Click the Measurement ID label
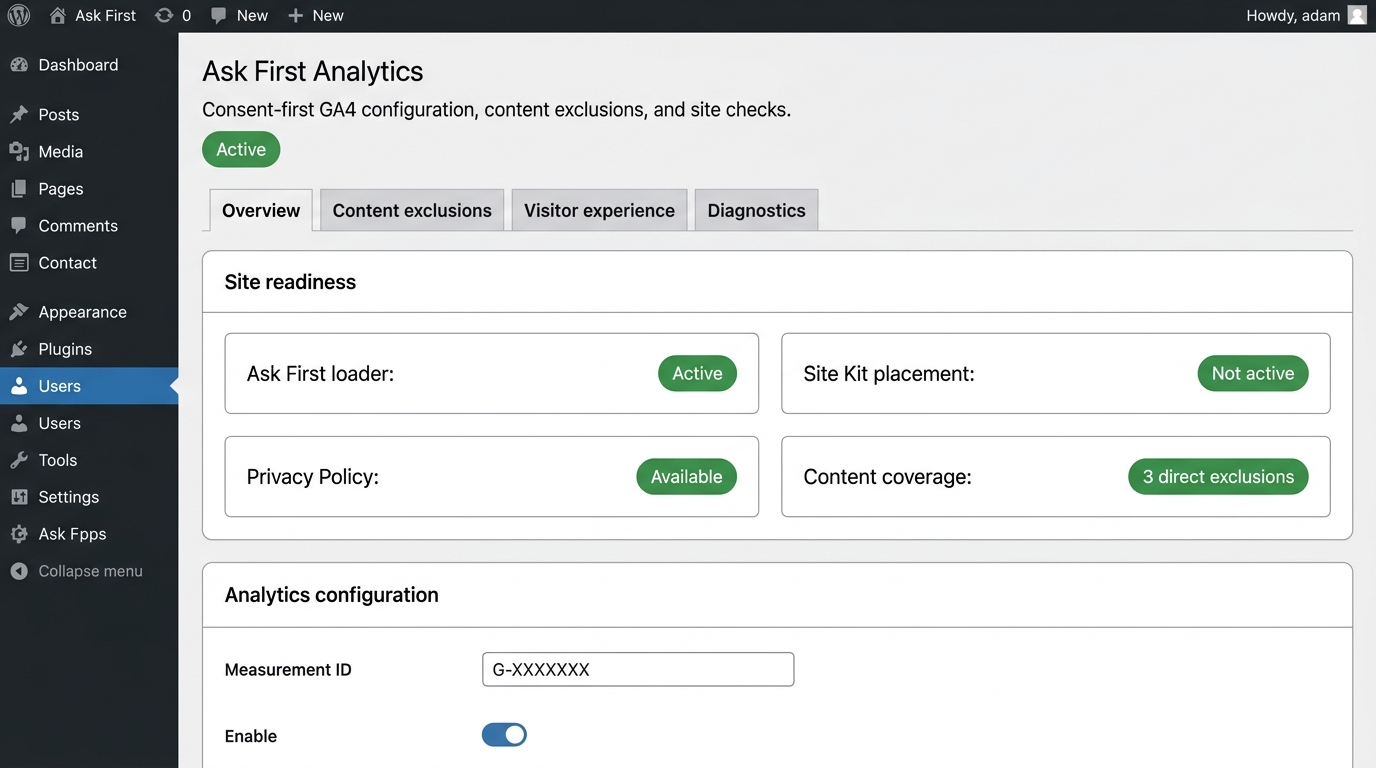The height and width of the screenshot is (768, 1376). tap(288, 670)
